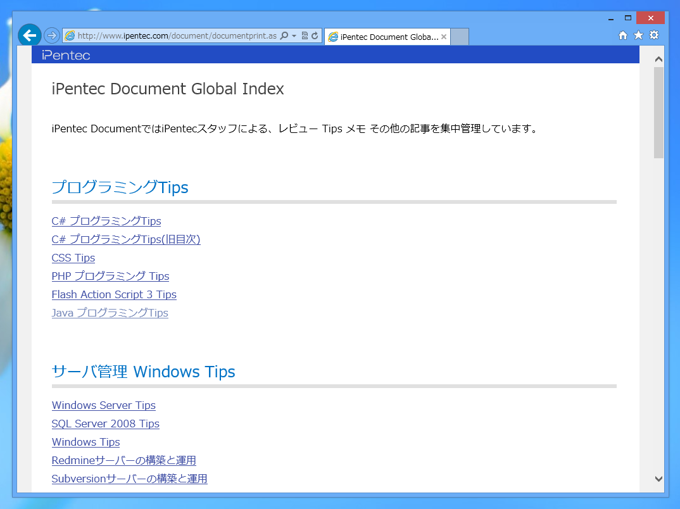The height and width of the screenshot is (509, 680).
Task: Open a new tab with the blank tab button
Action: [460, 37]
